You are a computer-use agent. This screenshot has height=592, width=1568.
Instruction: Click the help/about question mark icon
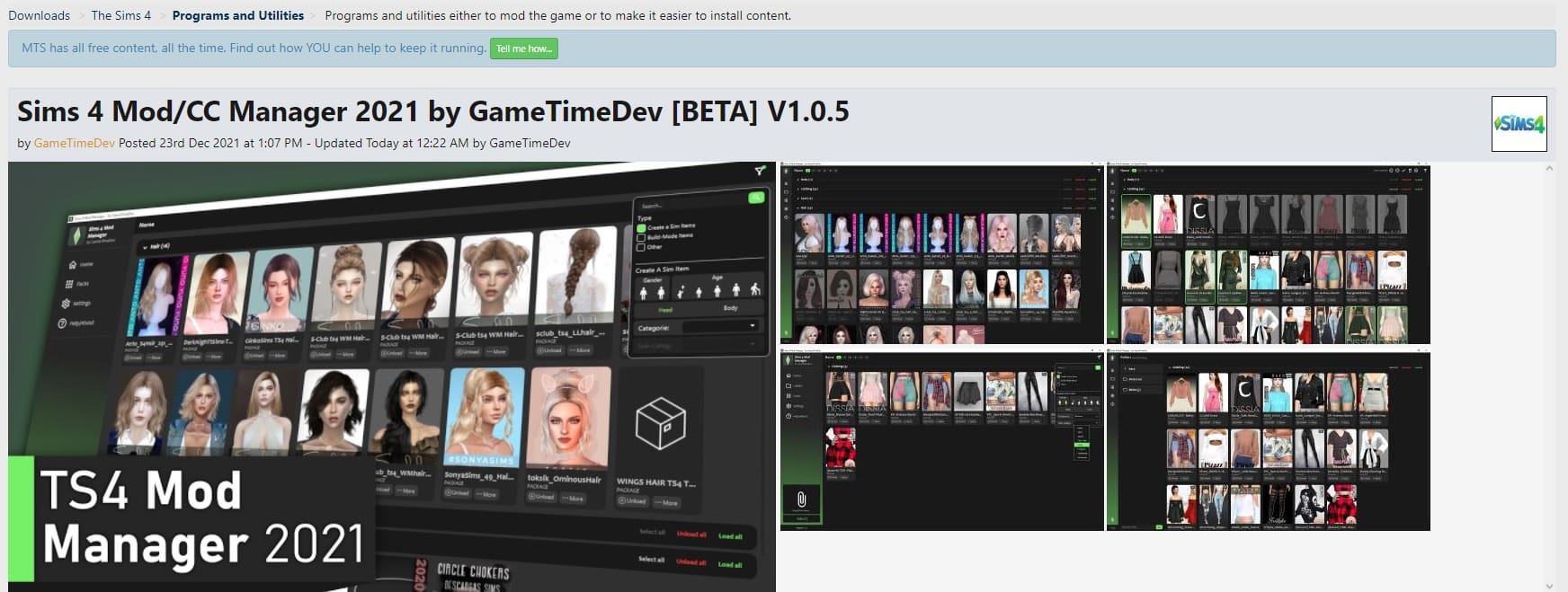[63, 323]
